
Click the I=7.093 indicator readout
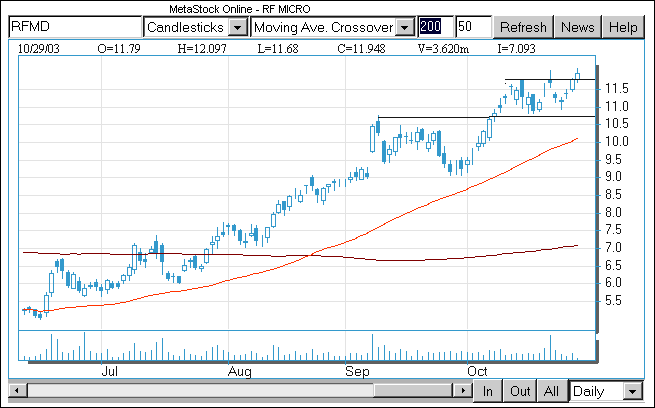[516, 49]
